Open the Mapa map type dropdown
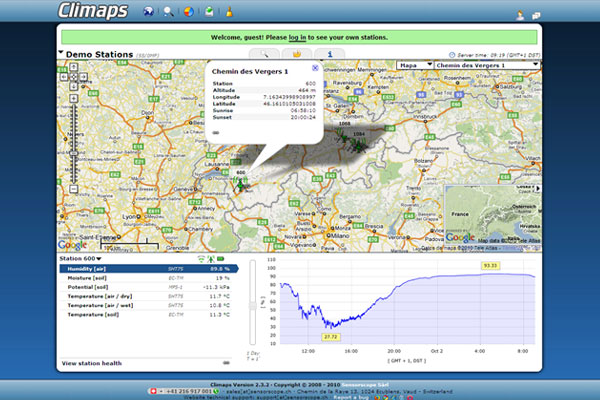Image resolution: width=600 pixels, height=400 pixels. click(x=415, y=65)
